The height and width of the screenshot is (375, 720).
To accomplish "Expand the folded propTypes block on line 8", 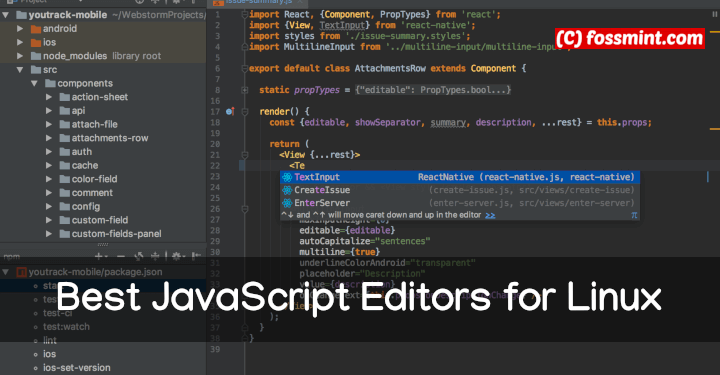I will pyautogui.click(x=245, y=90).
